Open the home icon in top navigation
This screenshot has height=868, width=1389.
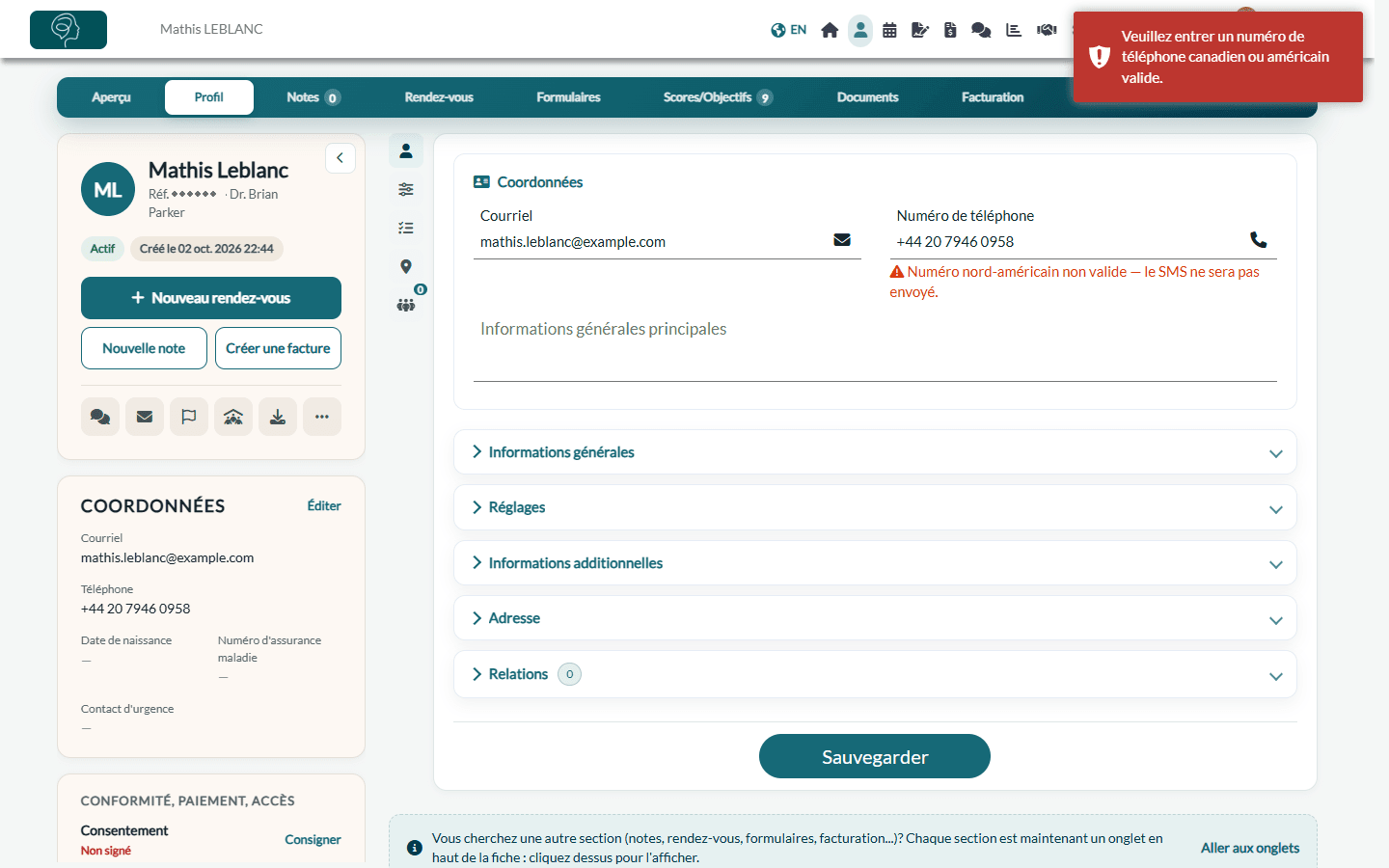point(830,30)
